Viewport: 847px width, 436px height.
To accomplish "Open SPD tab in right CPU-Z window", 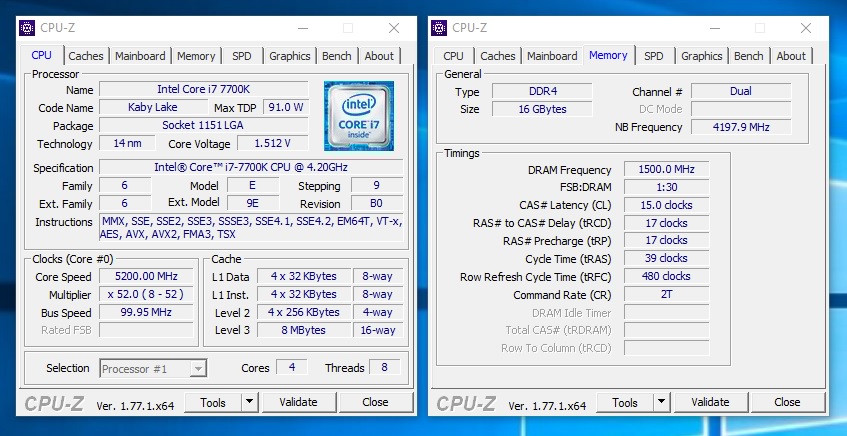I will (653, 56).
